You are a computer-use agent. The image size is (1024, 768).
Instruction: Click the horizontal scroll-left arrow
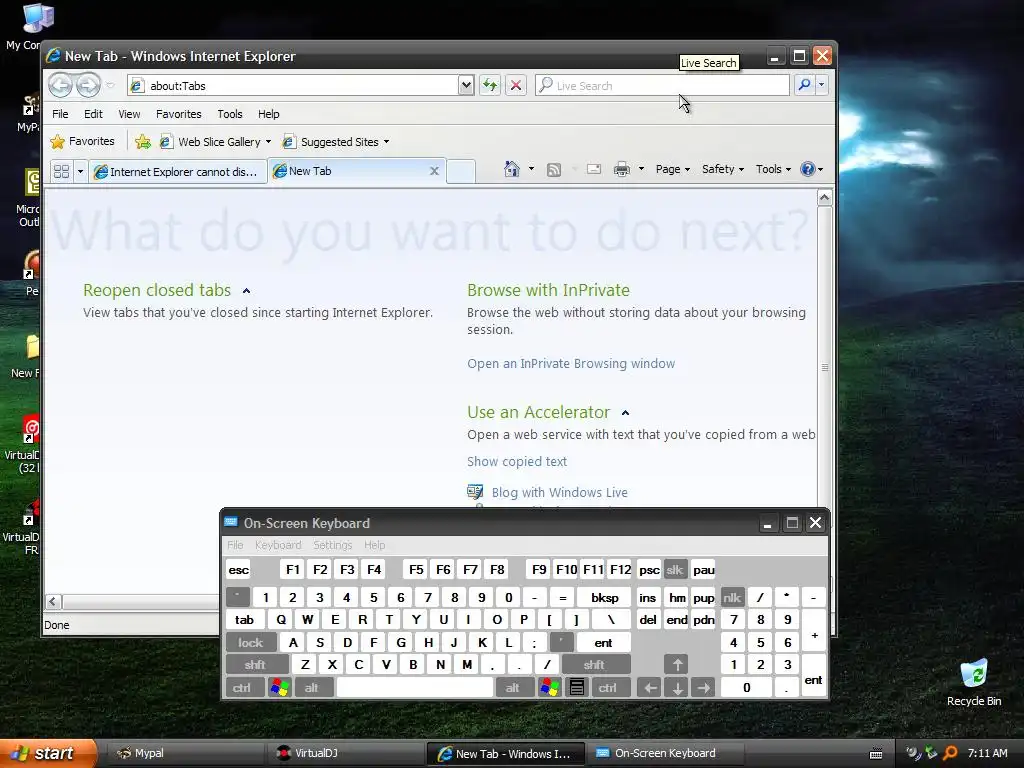click(54, 601)
